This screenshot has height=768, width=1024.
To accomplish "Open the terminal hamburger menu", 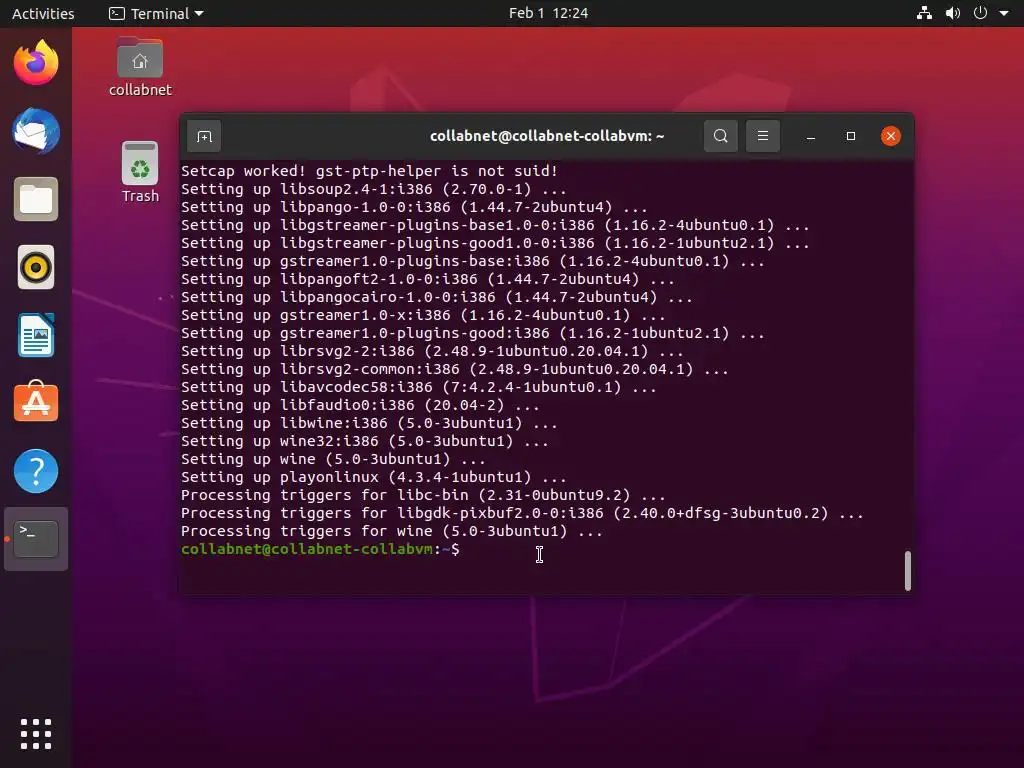I will [762, 136].
